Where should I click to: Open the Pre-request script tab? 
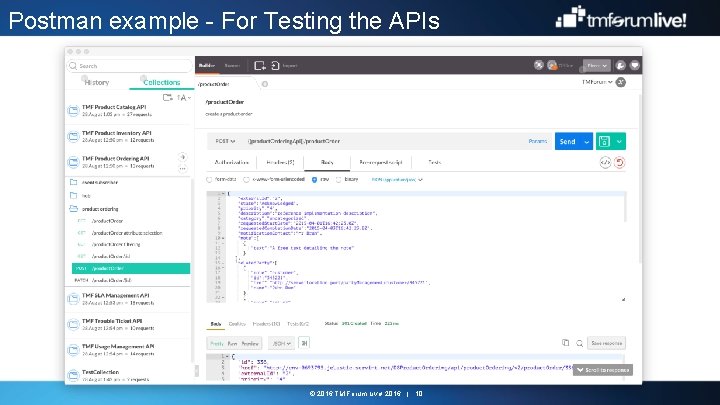click(381, 163)
